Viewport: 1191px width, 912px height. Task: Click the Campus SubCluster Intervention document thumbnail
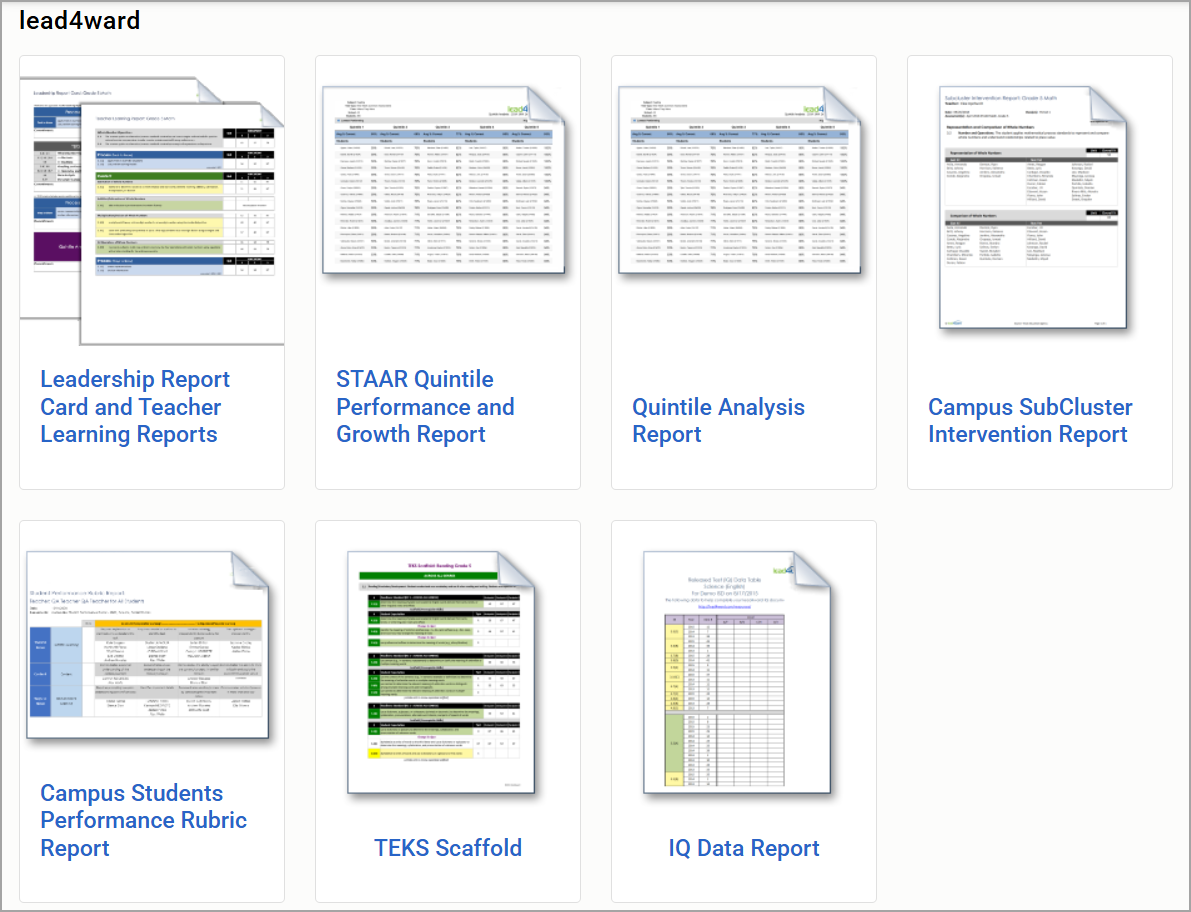click(x=1033, y=207)
